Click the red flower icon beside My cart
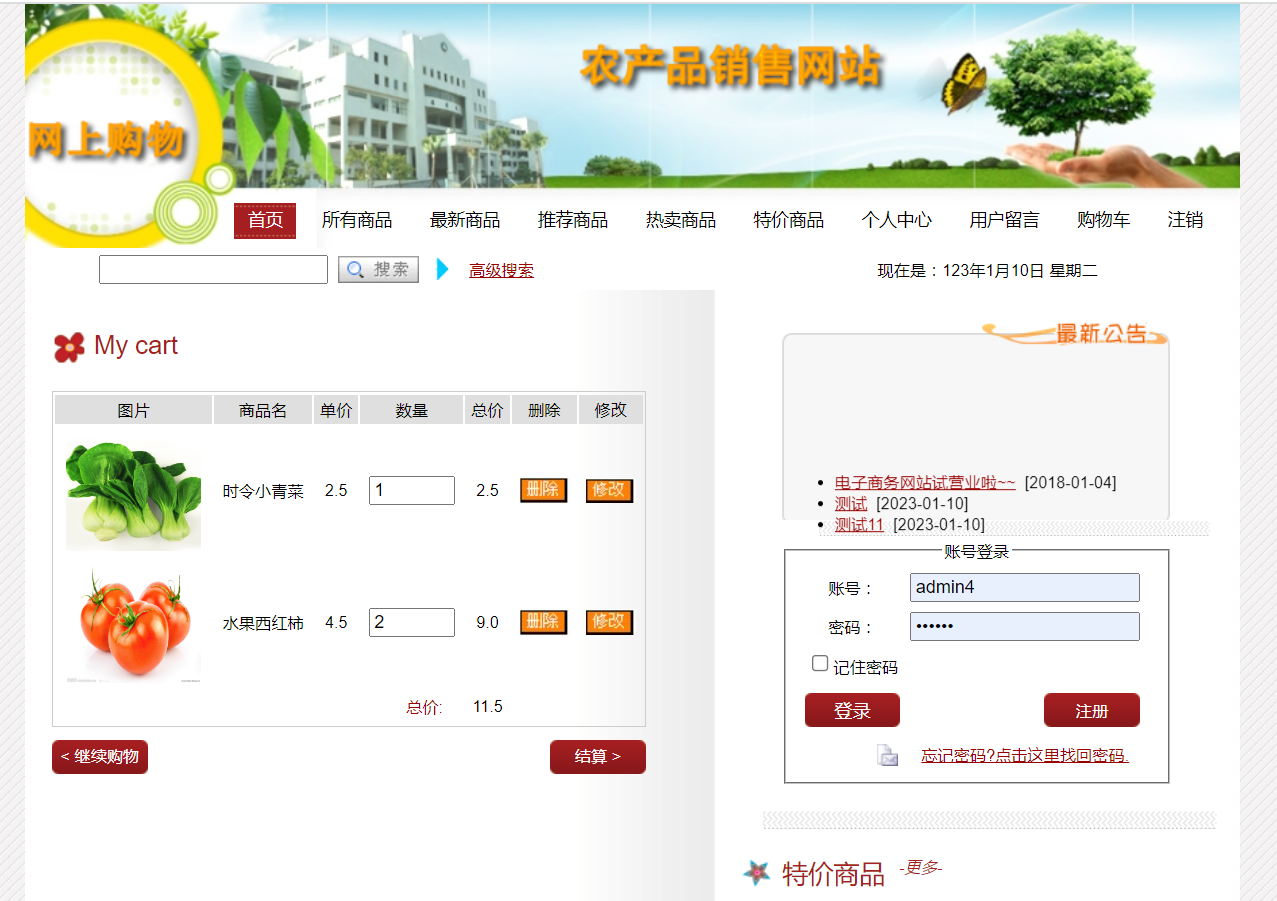 [69, 347]
